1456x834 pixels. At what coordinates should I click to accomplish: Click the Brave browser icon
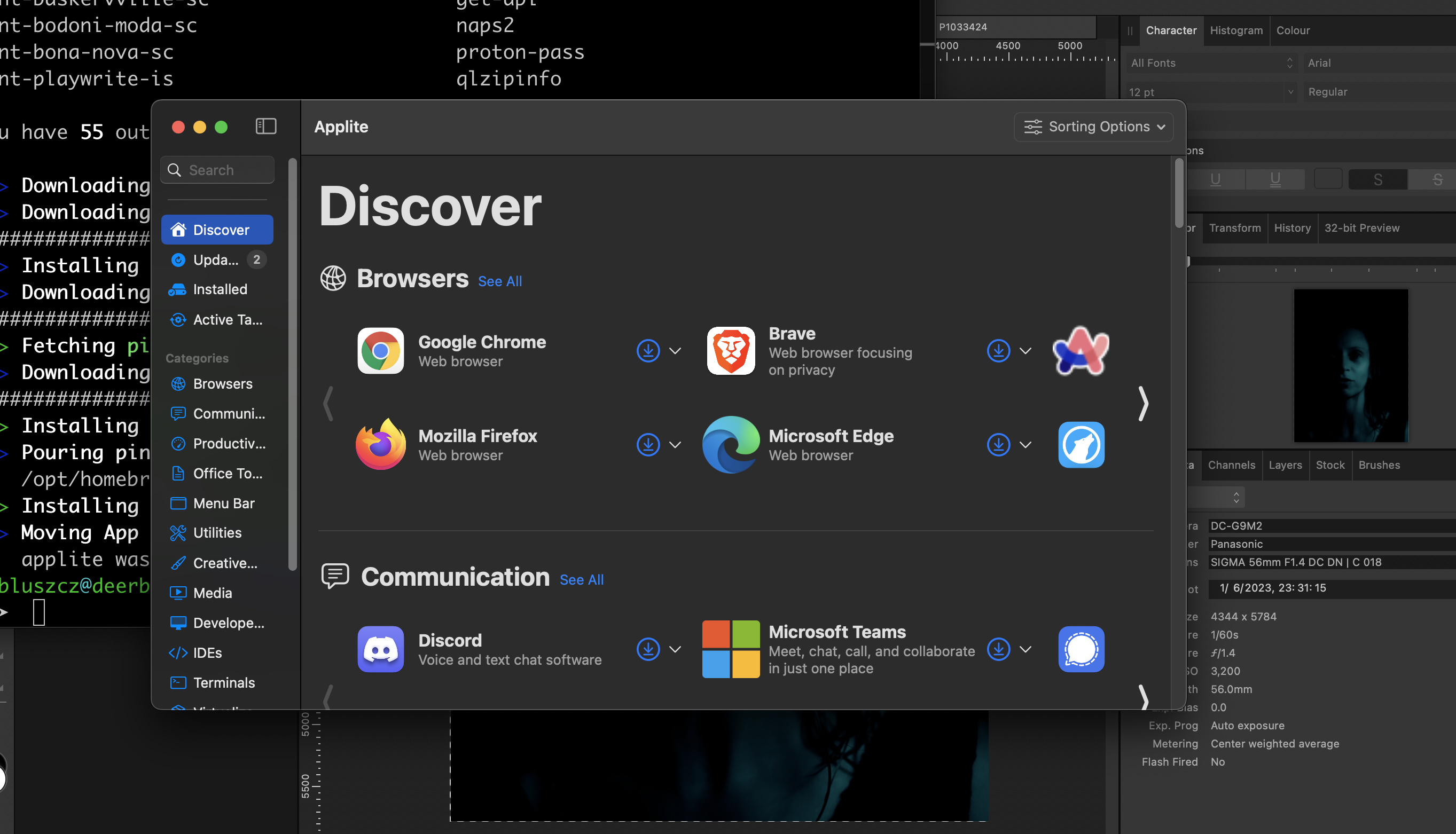coord(731,351)
